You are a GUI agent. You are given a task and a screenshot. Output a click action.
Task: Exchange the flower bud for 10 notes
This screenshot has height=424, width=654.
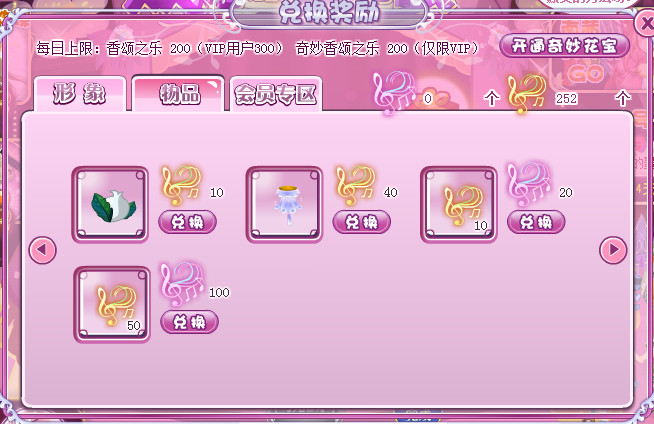click(188, 222)
